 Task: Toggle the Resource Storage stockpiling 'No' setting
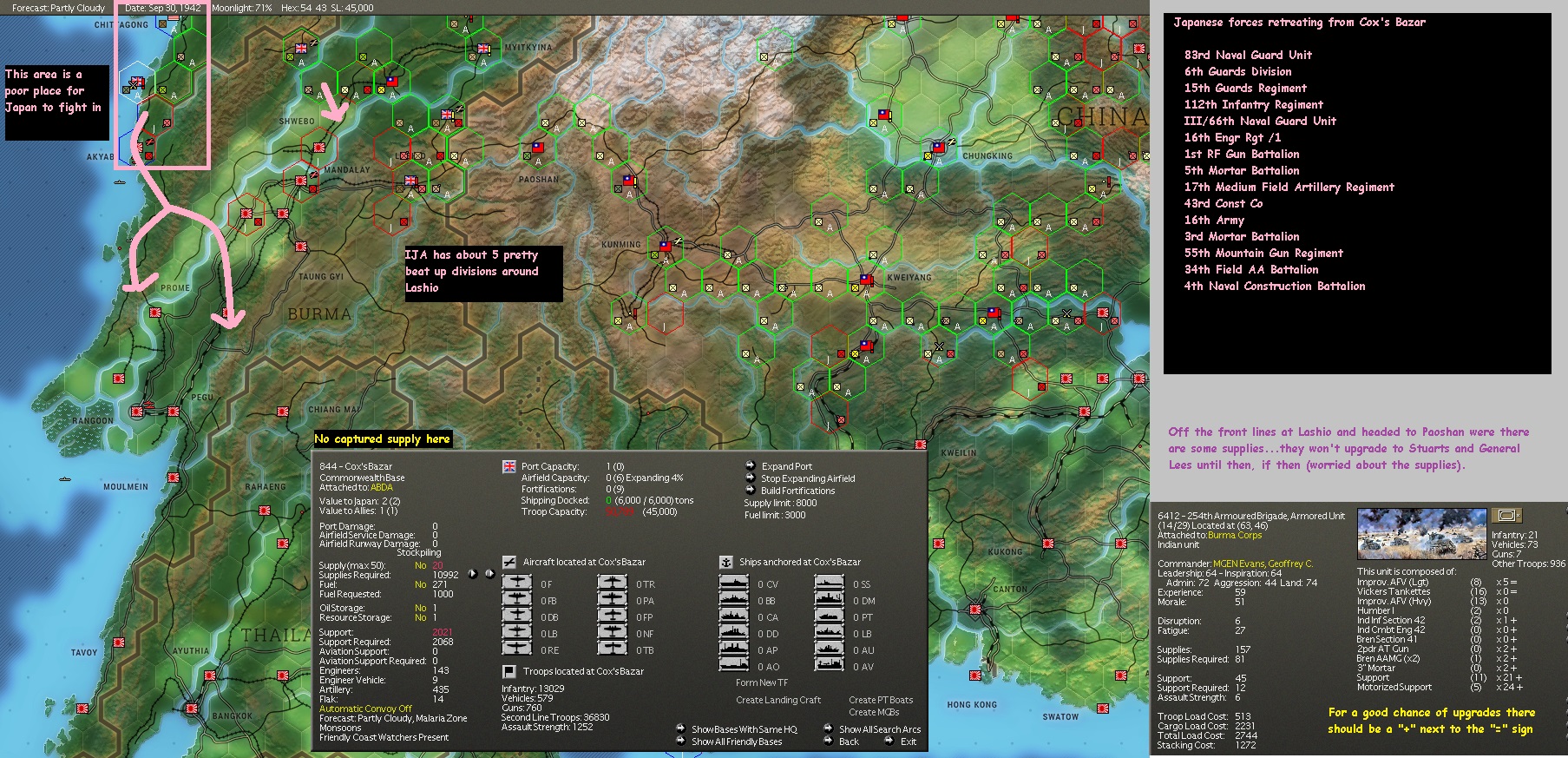click(x=420, y=617)
